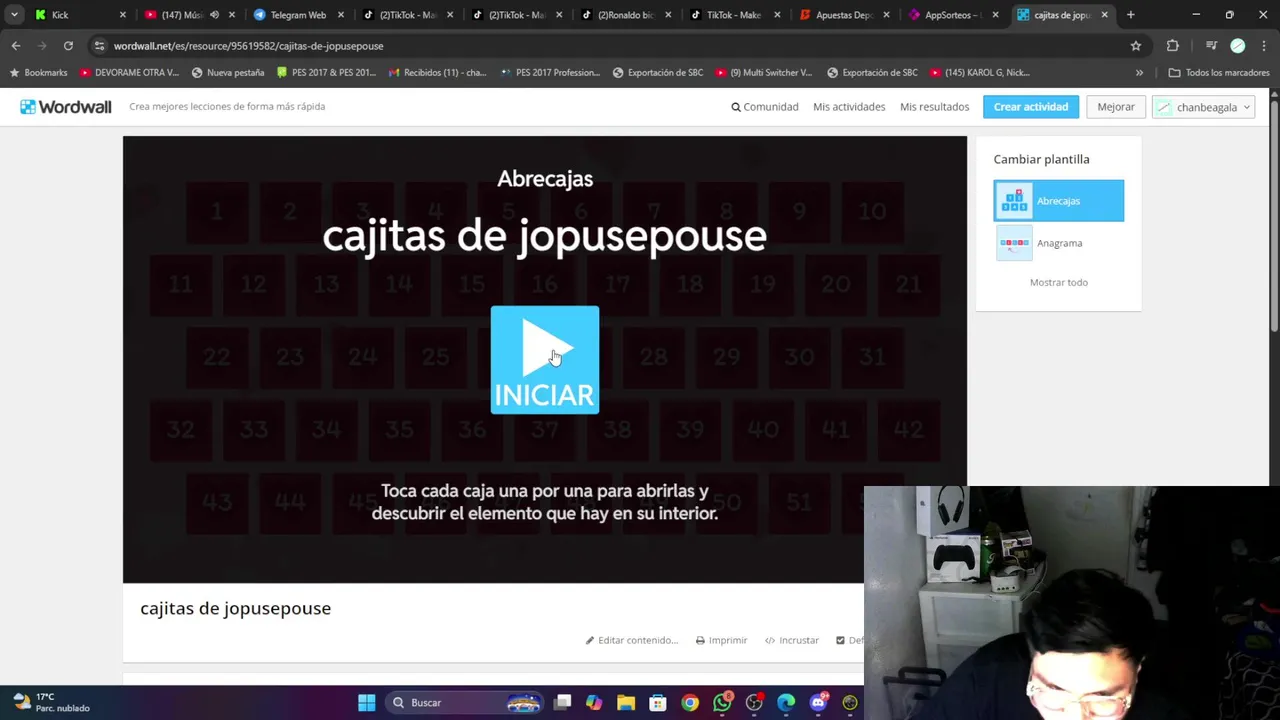The image size is (1280, 720).
Task: Click the Crear actividad button
Action: tap(1031, 107)
